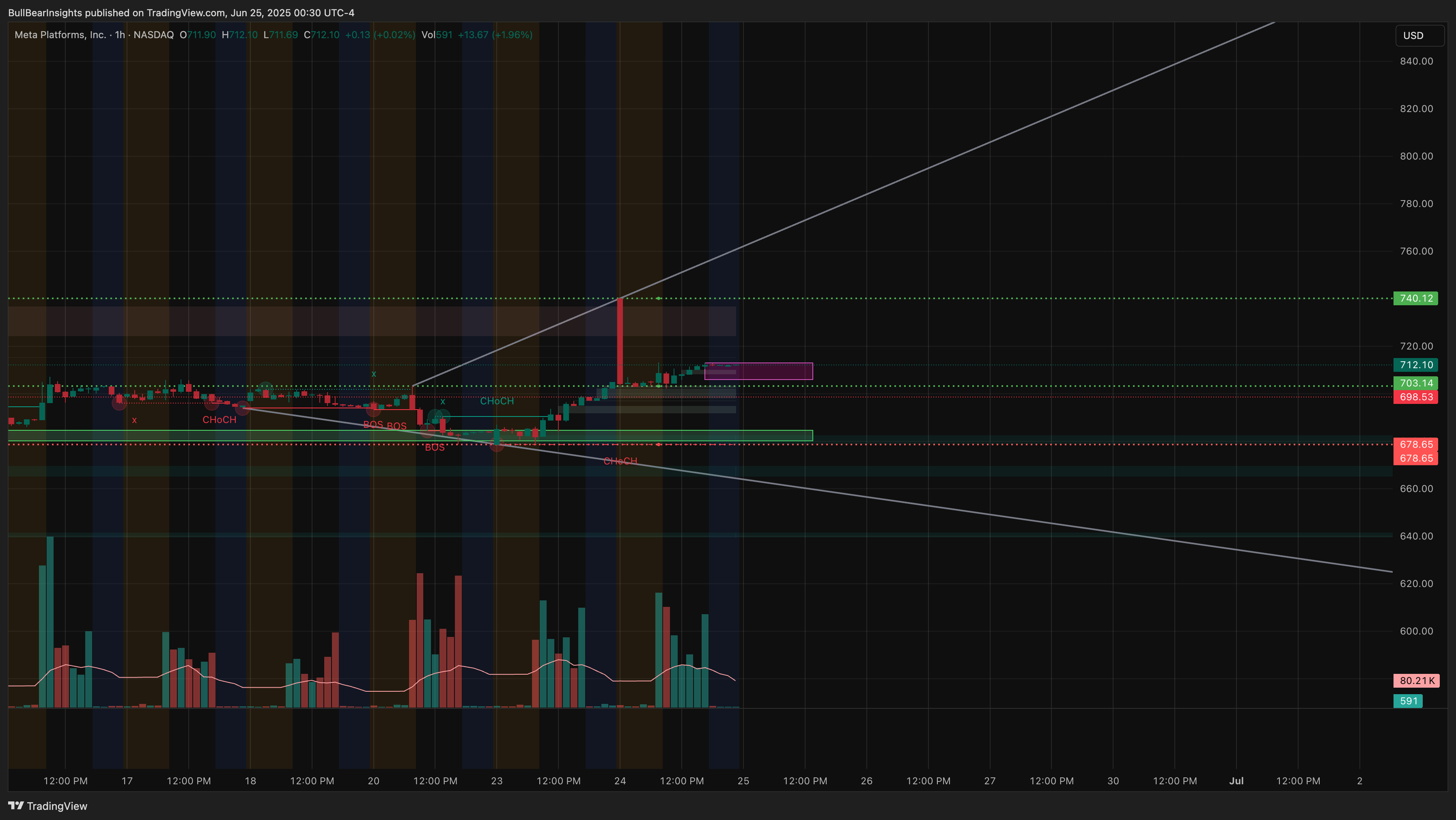1456x820 pixels.
Task: Click the date 25 on time axis
Action: (743, 780)
